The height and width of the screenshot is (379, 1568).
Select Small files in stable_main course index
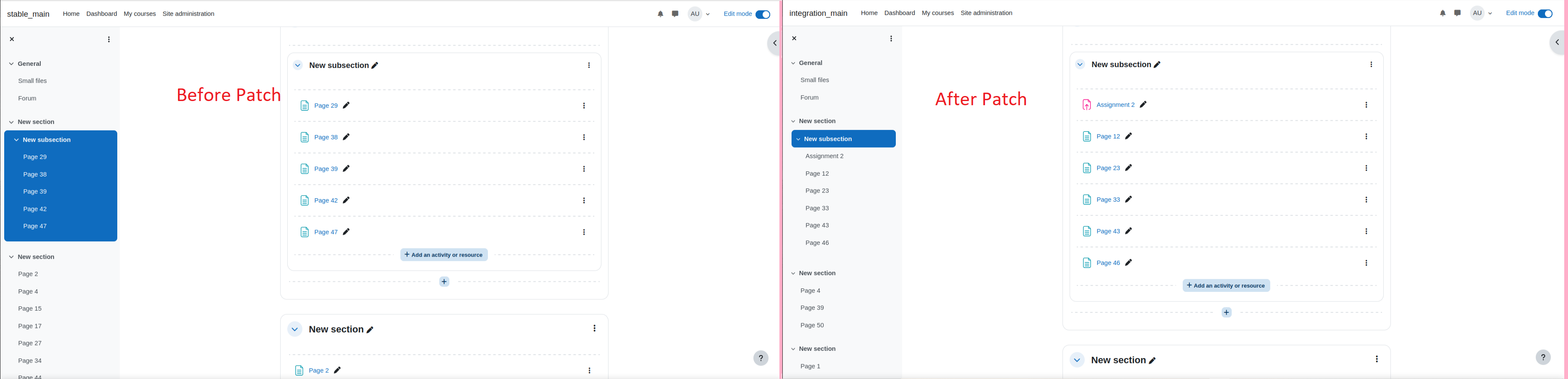click(x=32, y=81)
